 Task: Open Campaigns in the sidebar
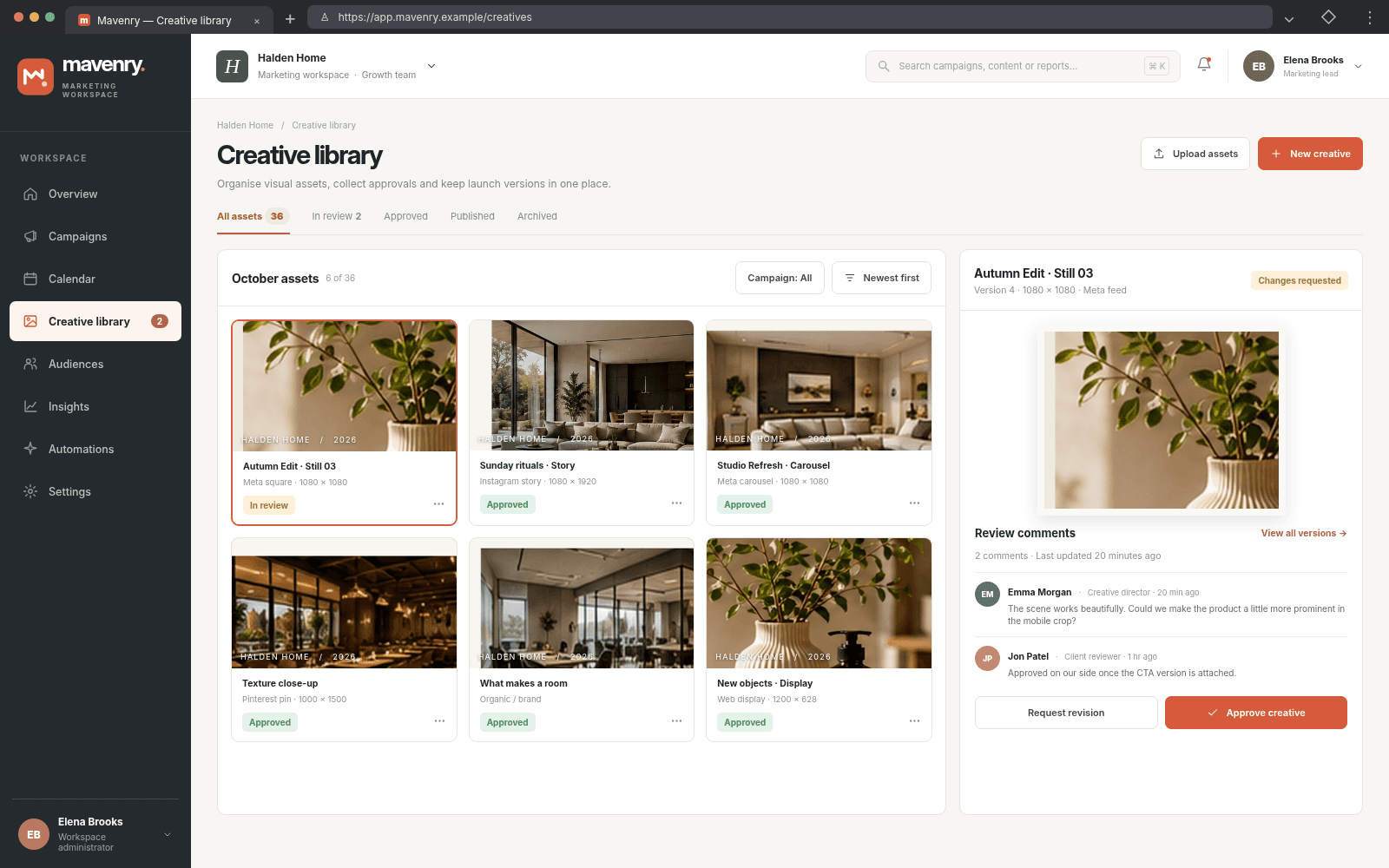pos(95,236)
